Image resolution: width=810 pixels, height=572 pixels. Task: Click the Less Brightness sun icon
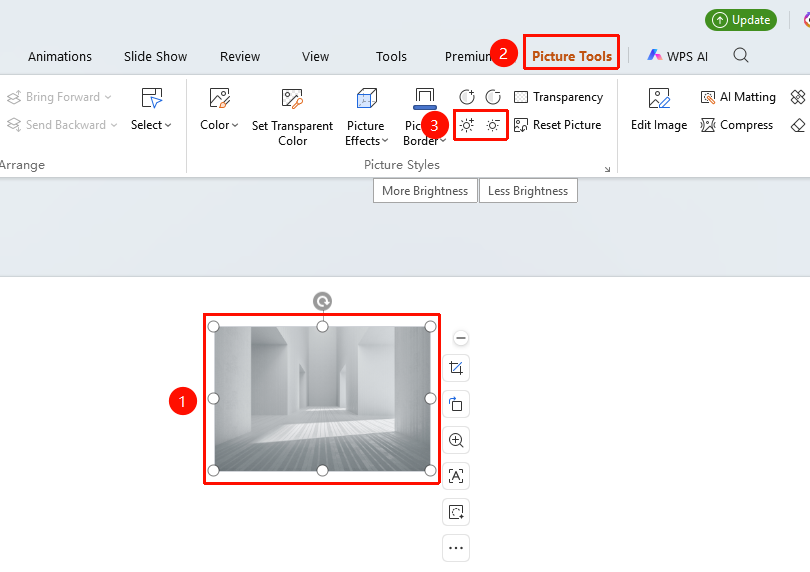(x=493, y=125)
